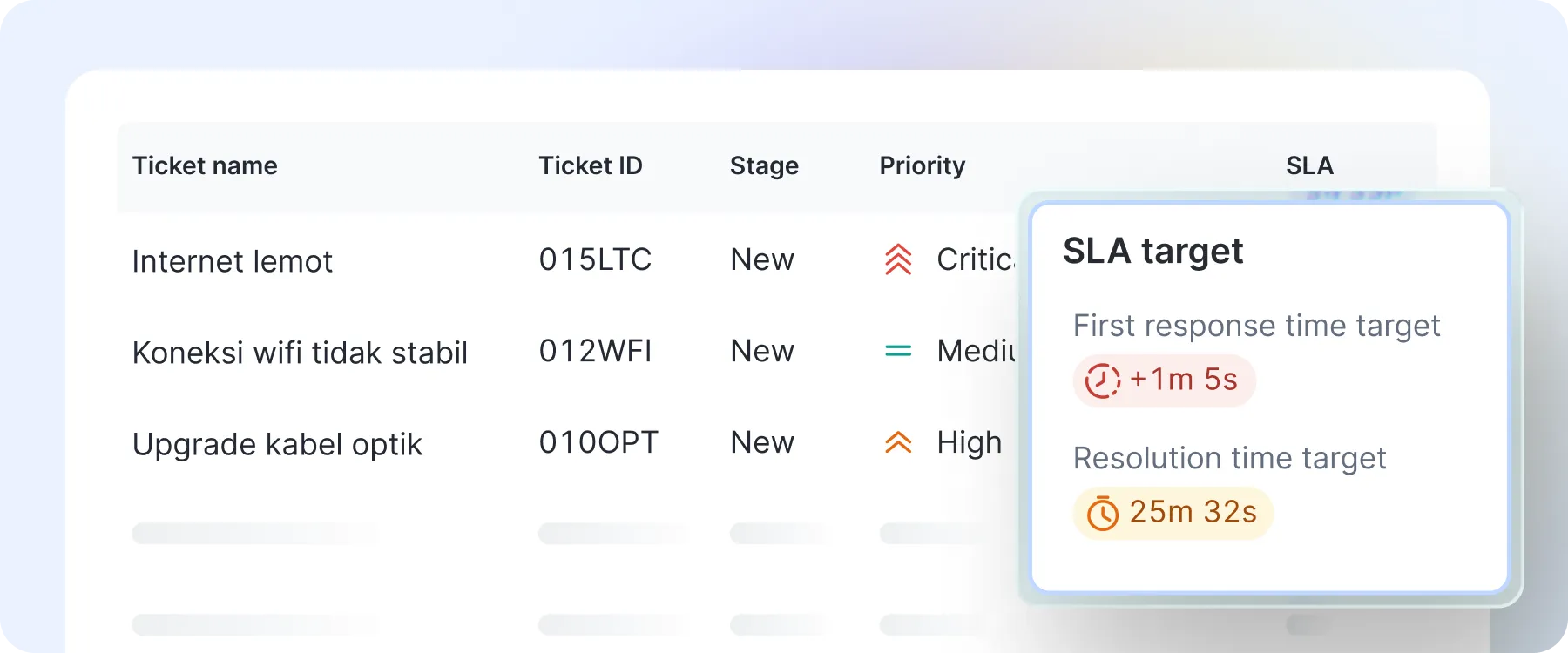Screen dimensions: 1568x653
Task: Click the red overdue clock icon
Action: pyautogui.click(x=1102, y=380)
